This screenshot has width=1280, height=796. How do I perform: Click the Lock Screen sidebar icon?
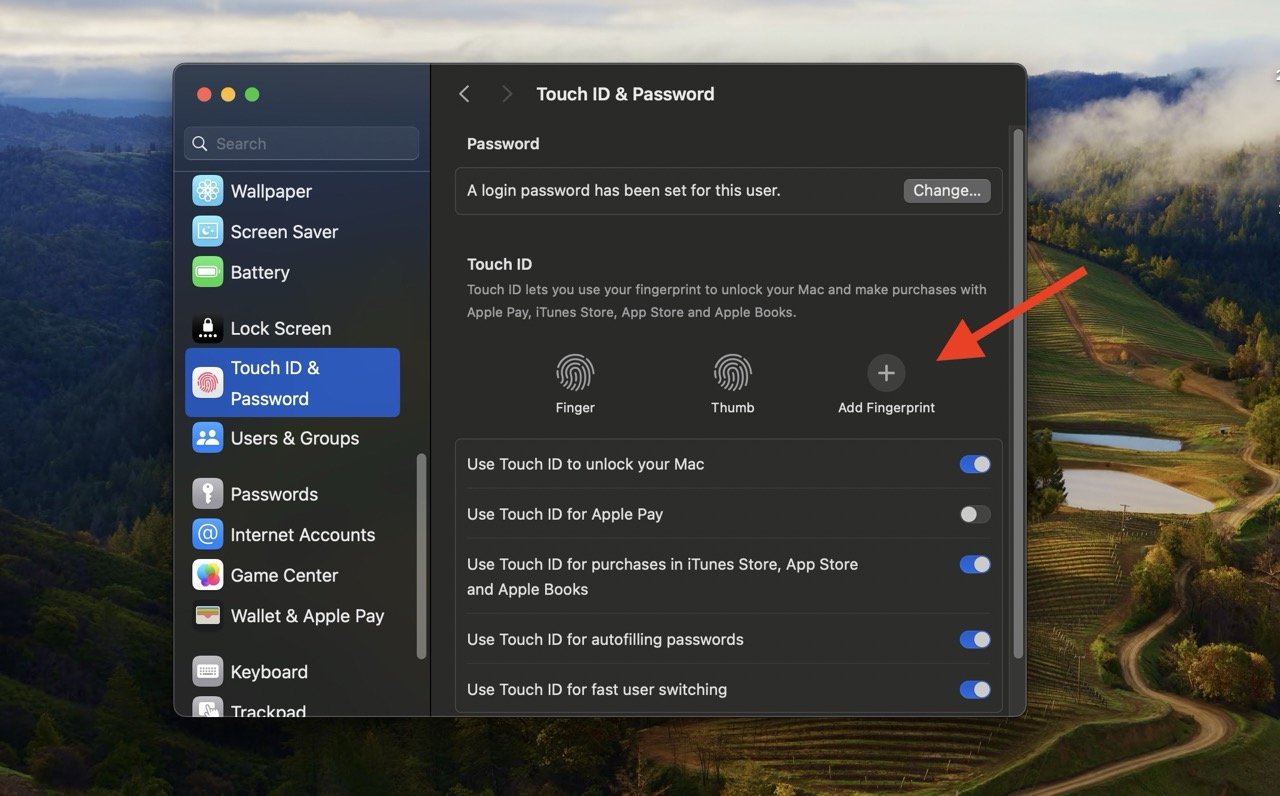click(x=208, y=329)
